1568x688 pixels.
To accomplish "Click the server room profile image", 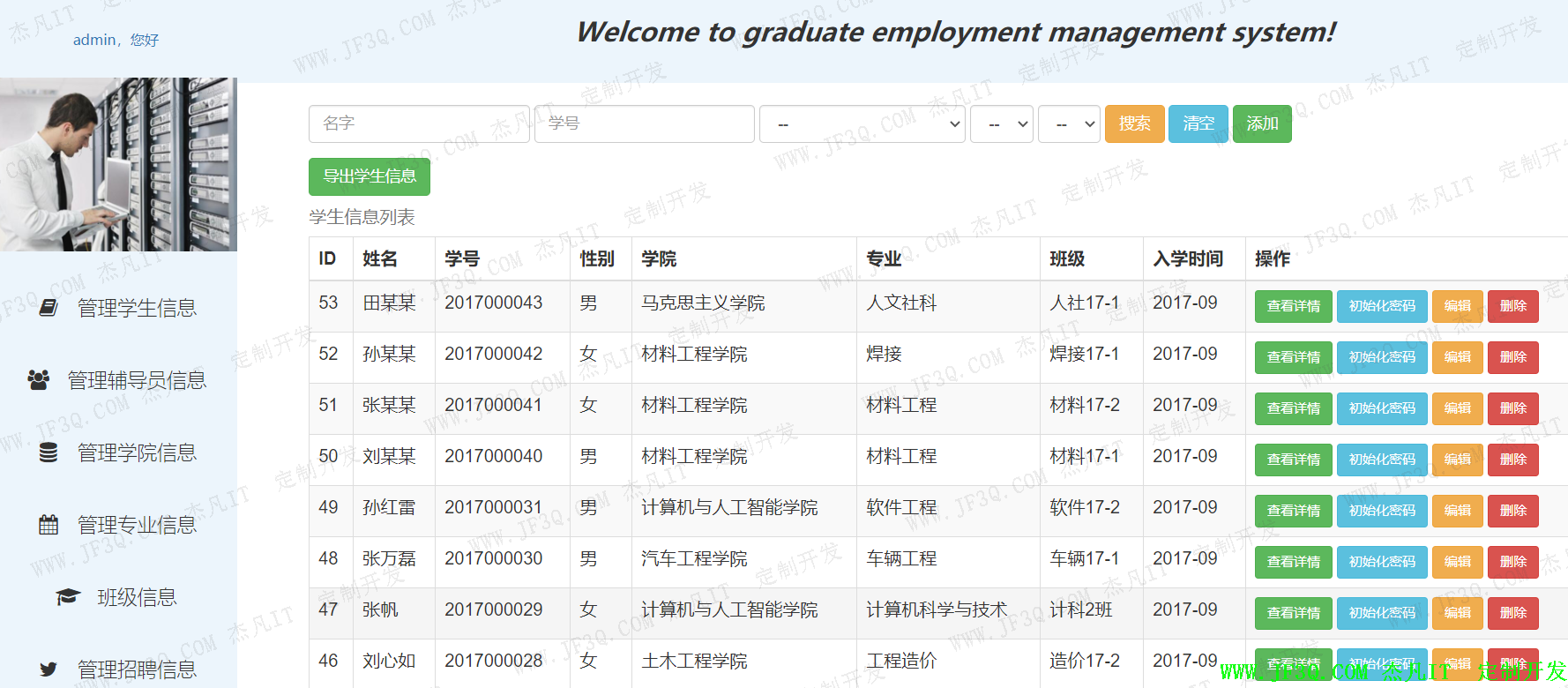I will tap(118, 165).
